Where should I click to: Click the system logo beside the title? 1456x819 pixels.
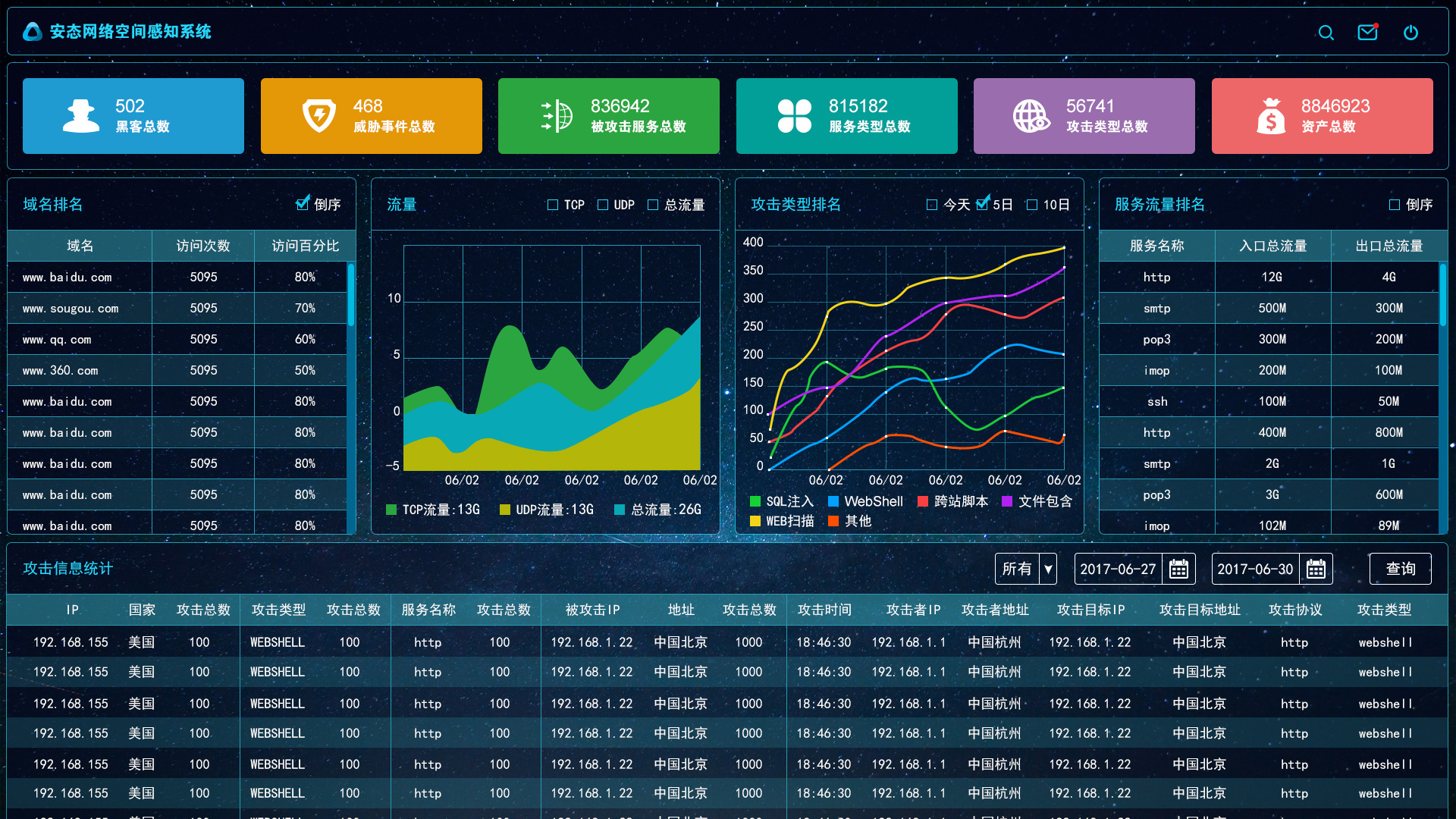[32, 32]
